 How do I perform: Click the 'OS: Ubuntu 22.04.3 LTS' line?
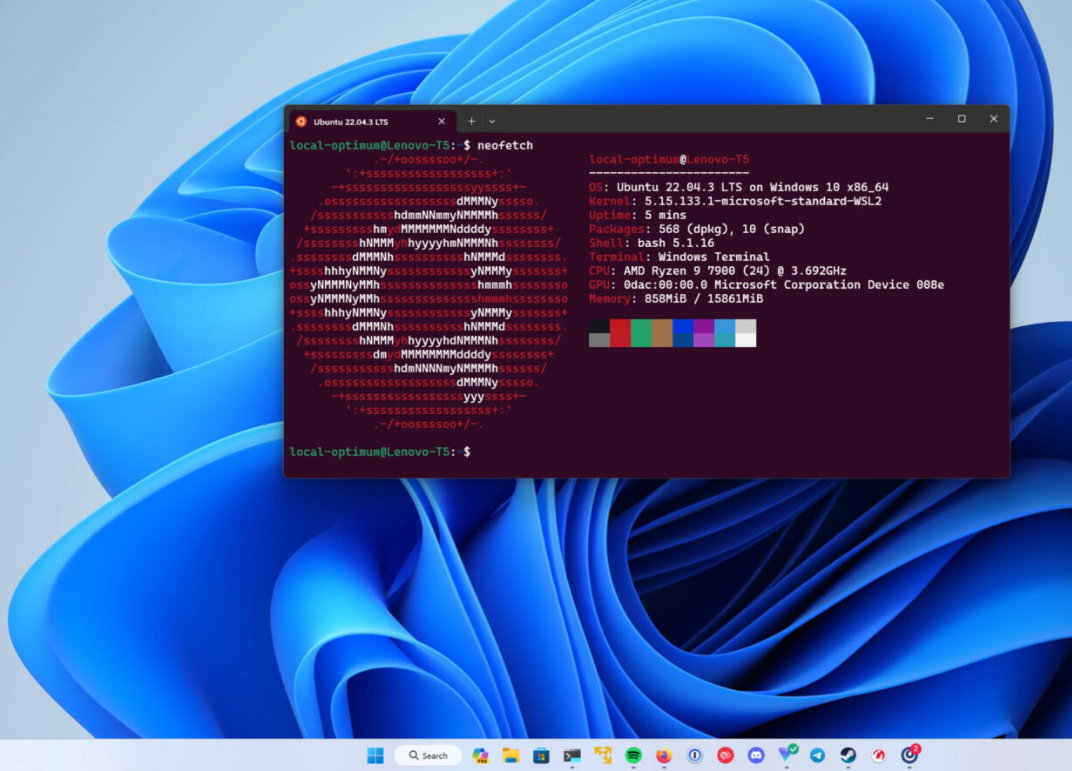738,187
